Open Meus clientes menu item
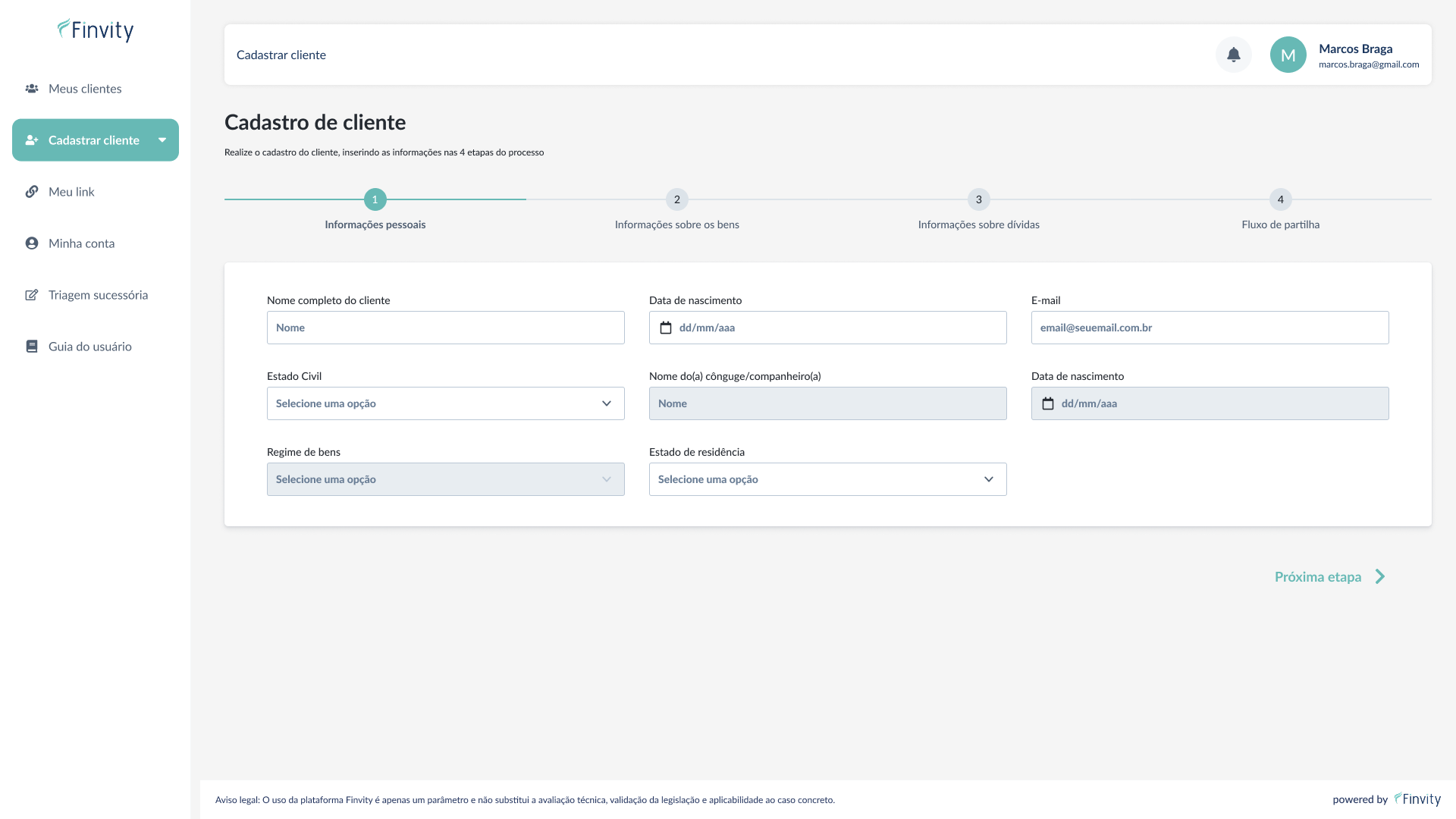The image size is (1456, 819). [85, 89]
